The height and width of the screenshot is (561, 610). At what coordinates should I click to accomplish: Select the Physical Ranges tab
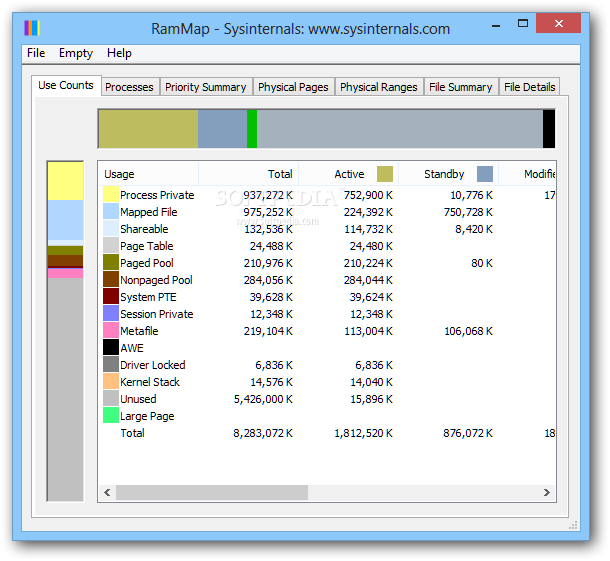point(379,87)
